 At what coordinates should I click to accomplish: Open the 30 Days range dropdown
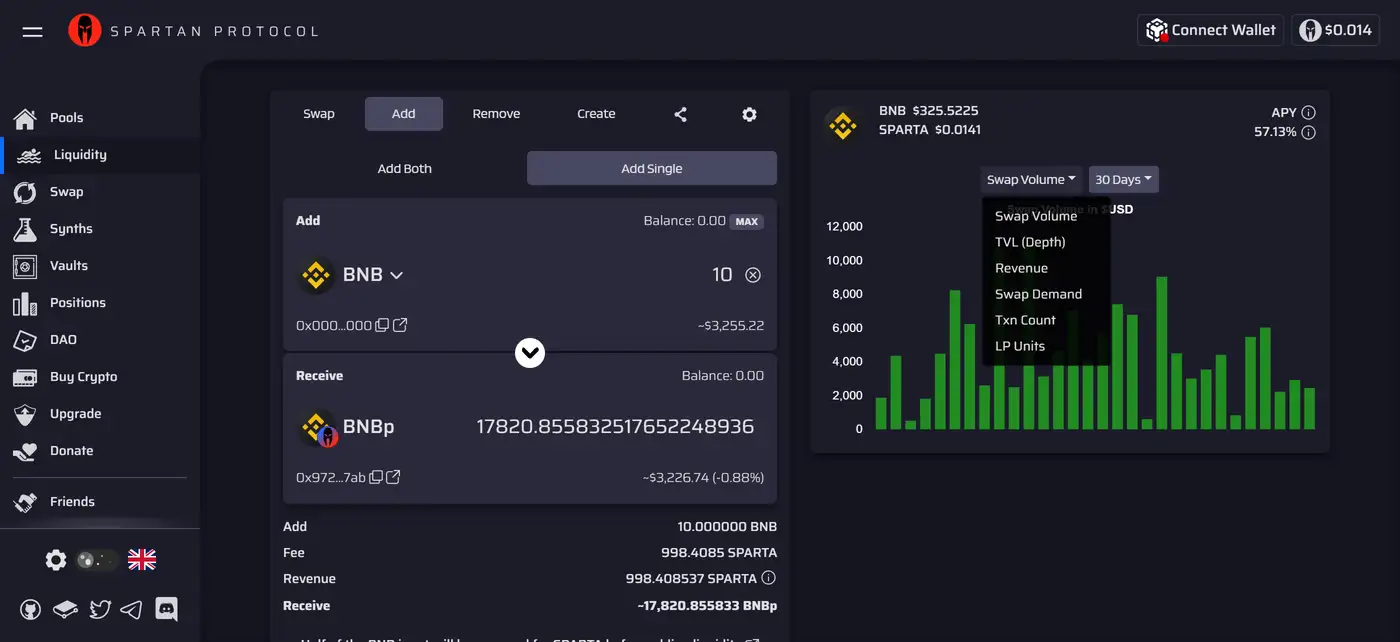click(x=1123, y=180)
